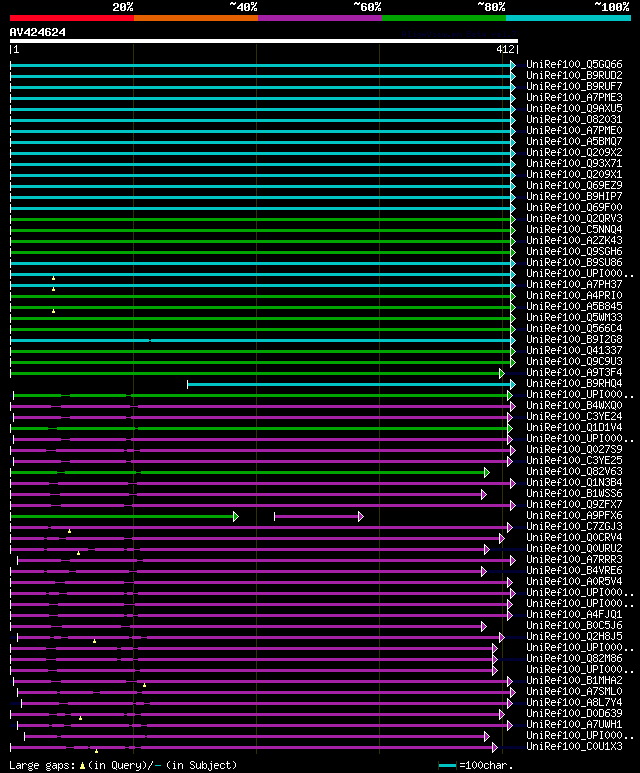Select the UniRef100_B1WSS6 label
Image resolution: width=640 pixels, height=773 pixels.
[574, 493]
